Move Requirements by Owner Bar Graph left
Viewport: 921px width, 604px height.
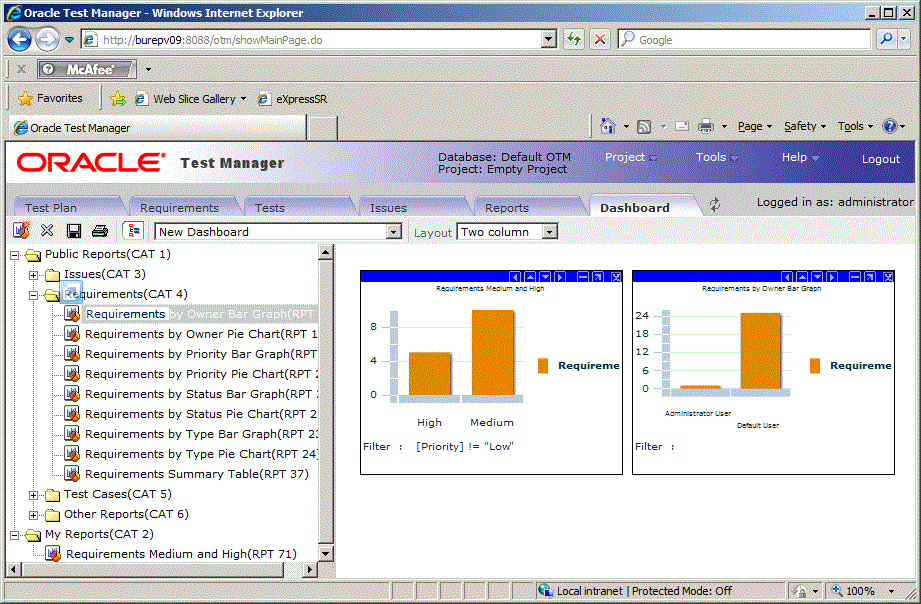(x=787, y=277)
